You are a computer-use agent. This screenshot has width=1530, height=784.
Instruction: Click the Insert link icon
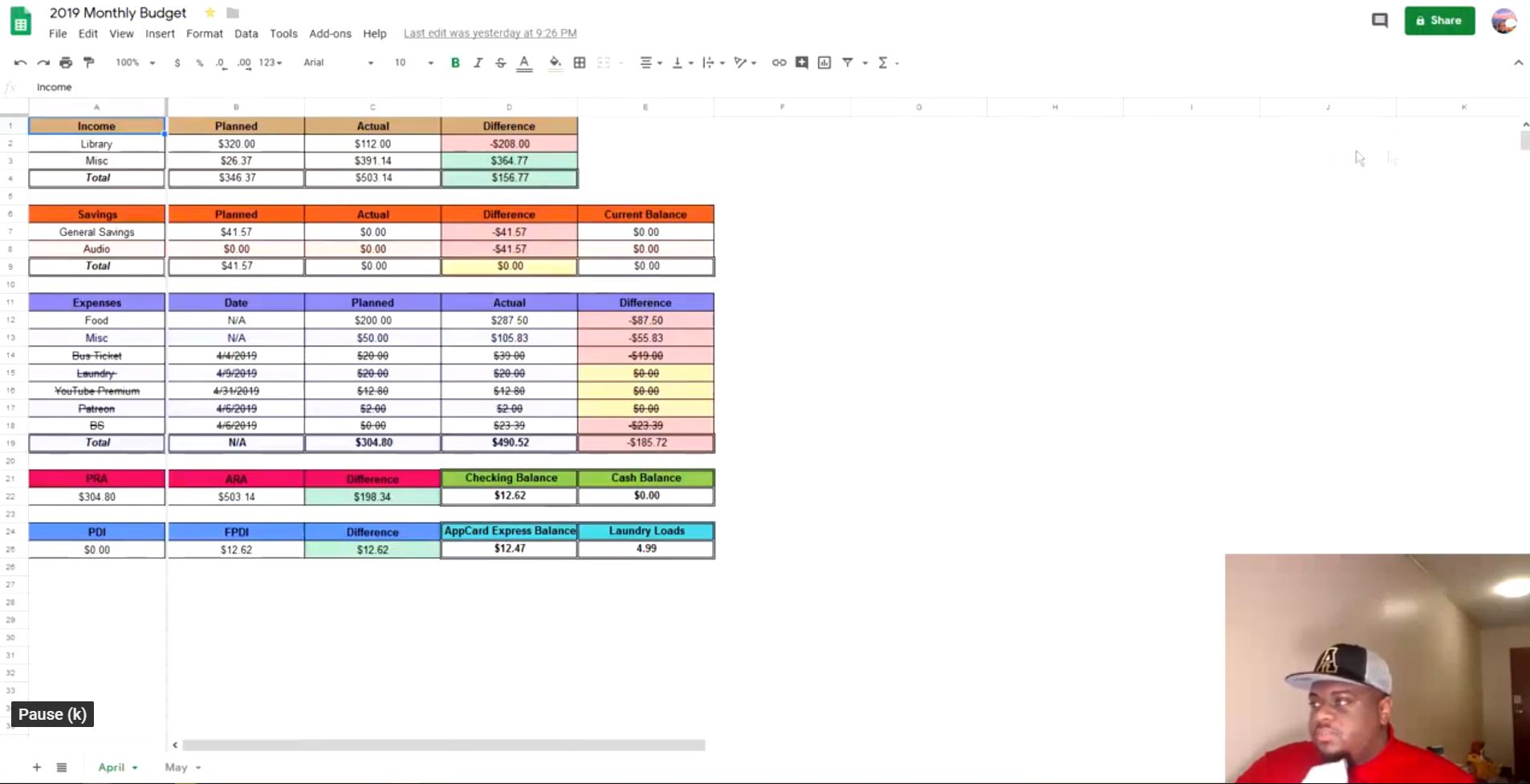coord(779,63)
